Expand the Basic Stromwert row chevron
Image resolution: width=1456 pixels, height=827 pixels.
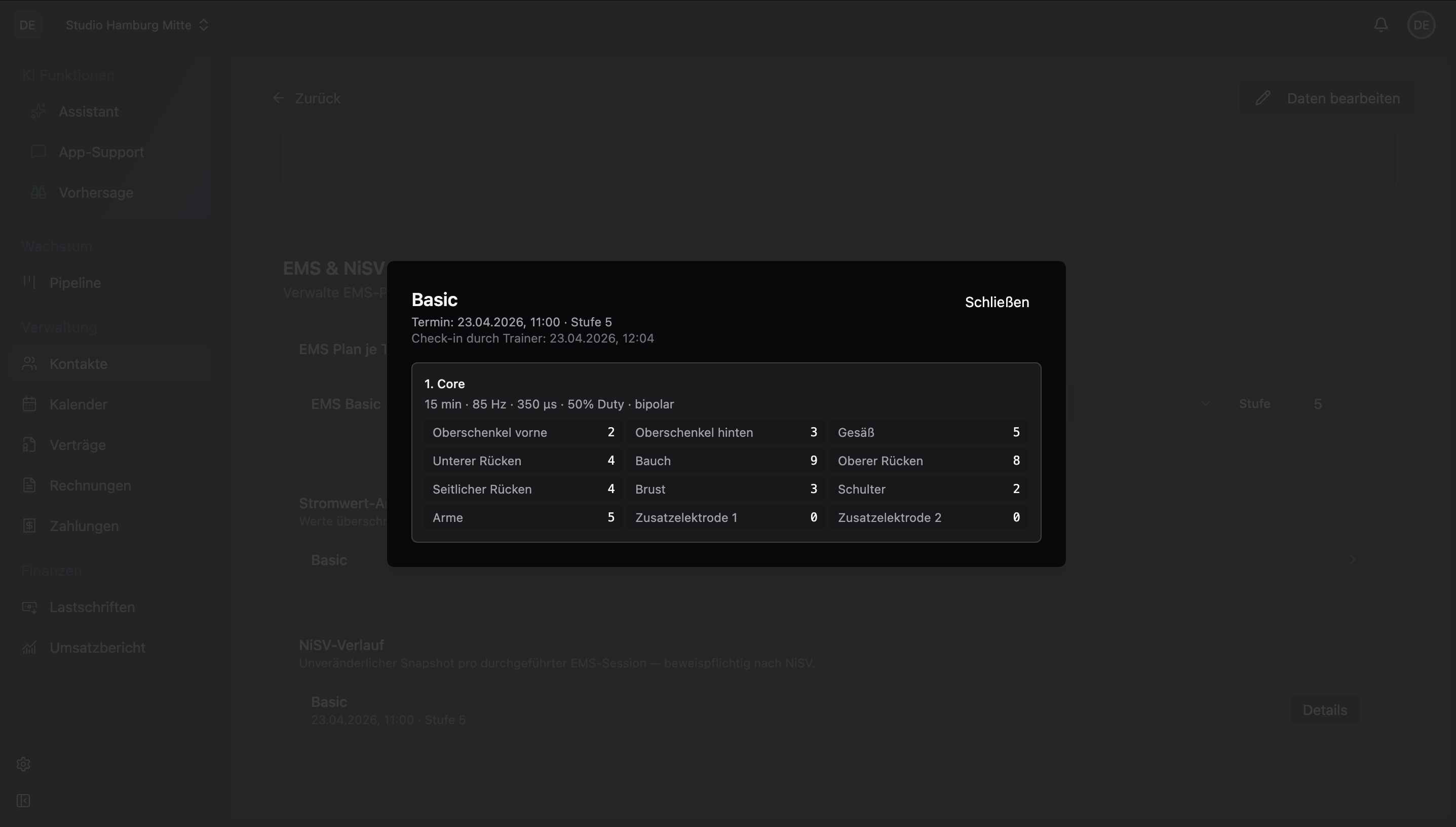click(1352, 560)
